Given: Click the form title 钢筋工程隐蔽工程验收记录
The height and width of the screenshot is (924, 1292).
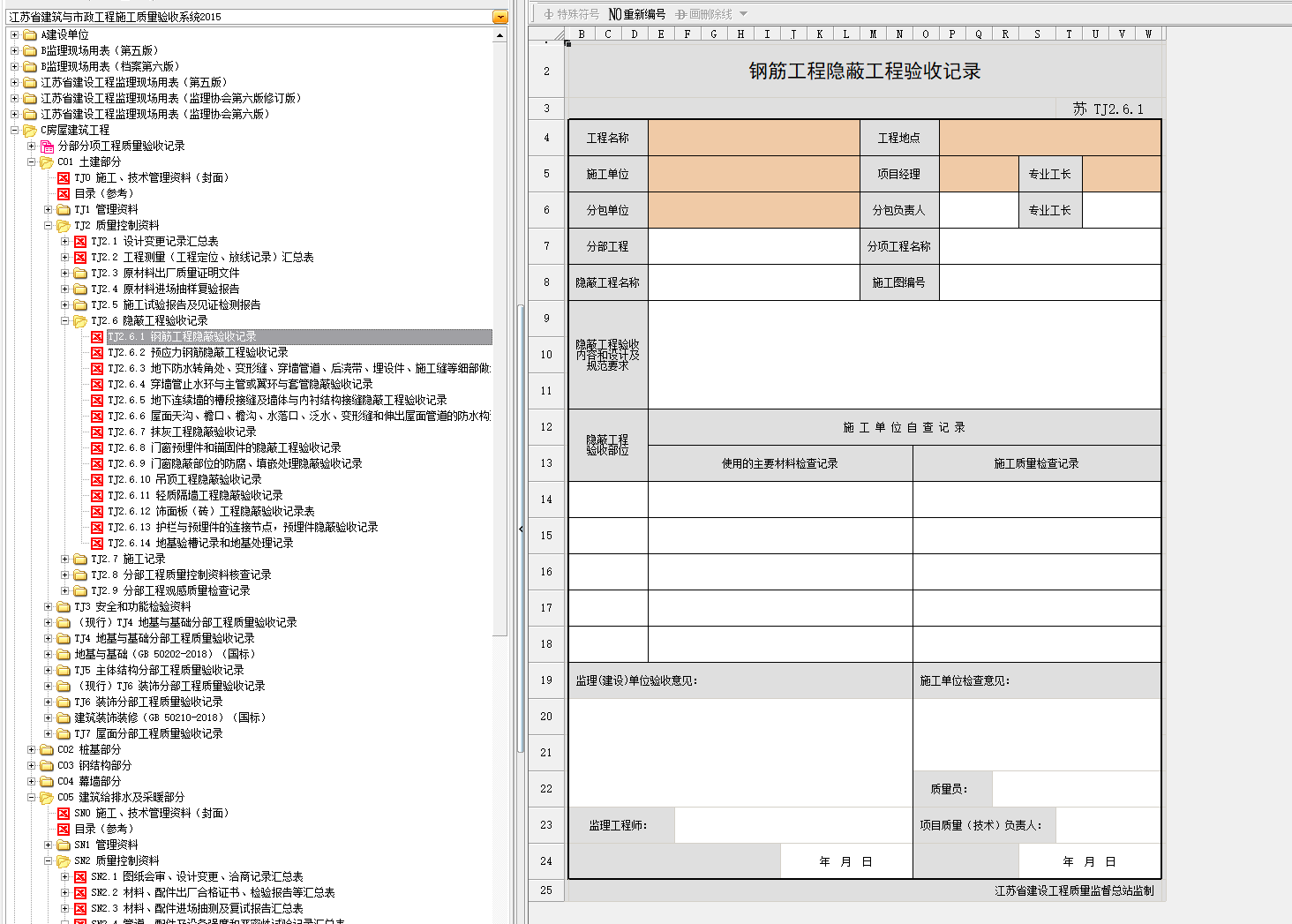Looking at the screenshot, I should point(865,71).
